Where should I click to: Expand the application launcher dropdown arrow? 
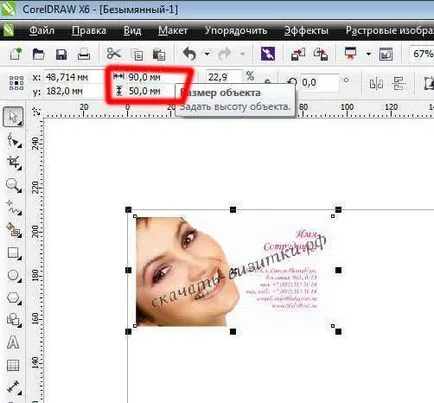368,54
